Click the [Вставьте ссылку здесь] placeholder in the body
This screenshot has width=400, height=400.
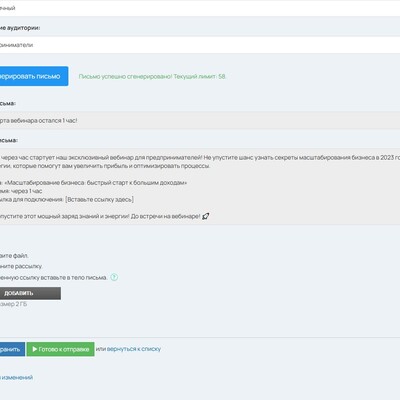coord(99,199)
